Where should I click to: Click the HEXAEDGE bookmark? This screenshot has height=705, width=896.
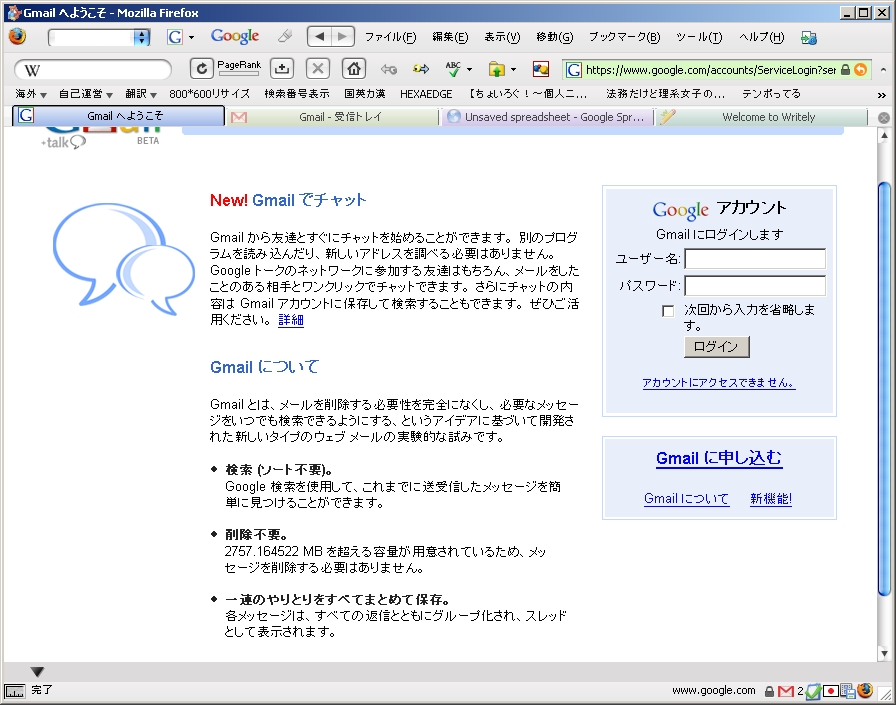(426, 94)
